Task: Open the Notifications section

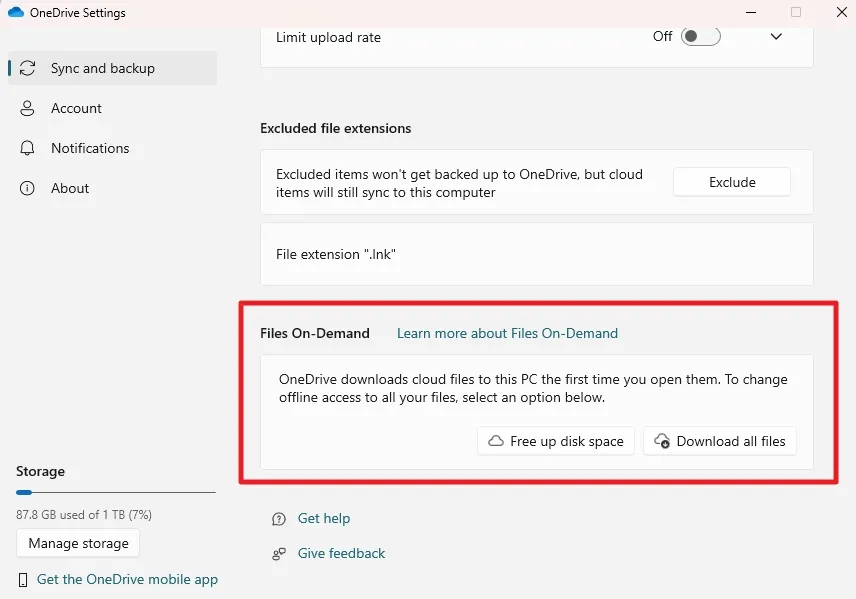Action: 113,148
